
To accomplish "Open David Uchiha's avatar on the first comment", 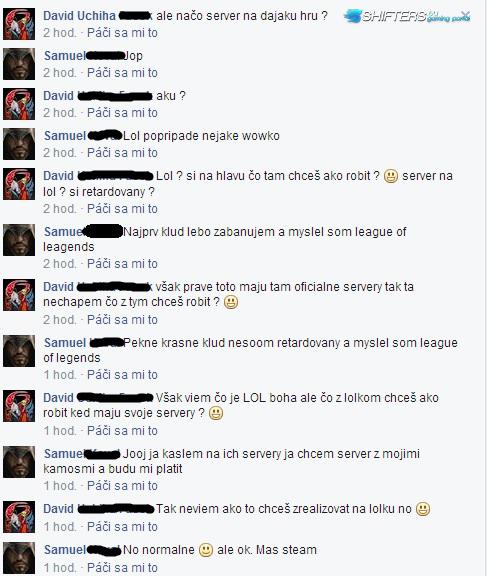I will point(19,24).
